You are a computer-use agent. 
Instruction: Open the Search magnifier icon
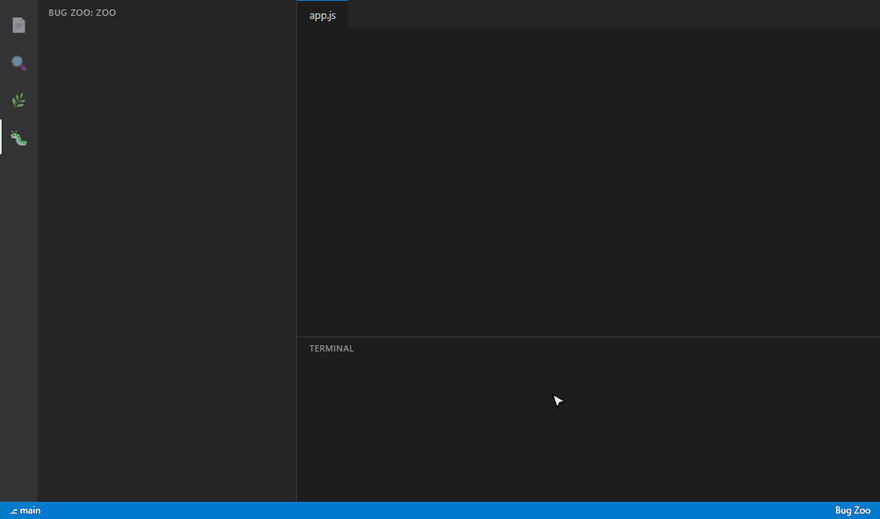click(19, 63)
